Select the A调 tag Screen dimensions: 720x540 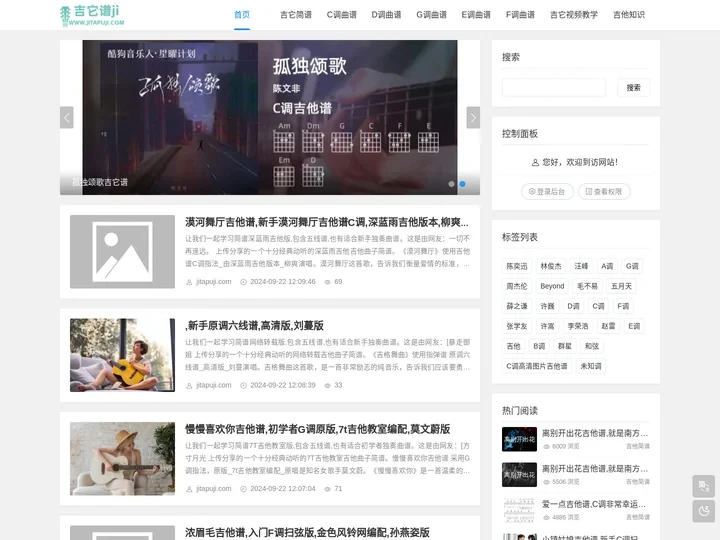pyautogui.click(x=607, y=266)
